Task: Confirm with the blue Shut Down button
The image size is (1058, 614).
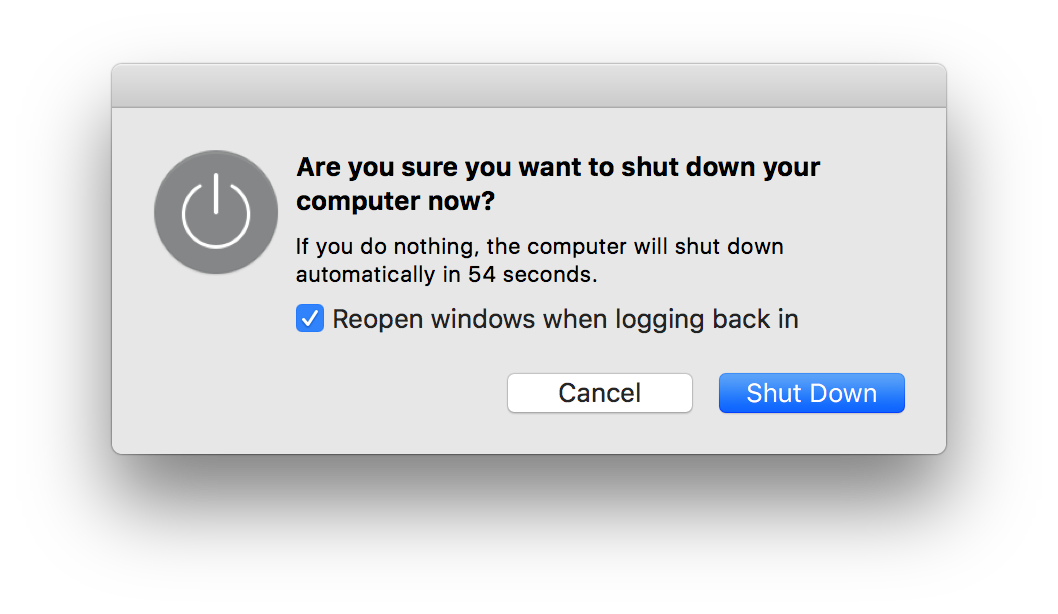Action: coord(811,393)
